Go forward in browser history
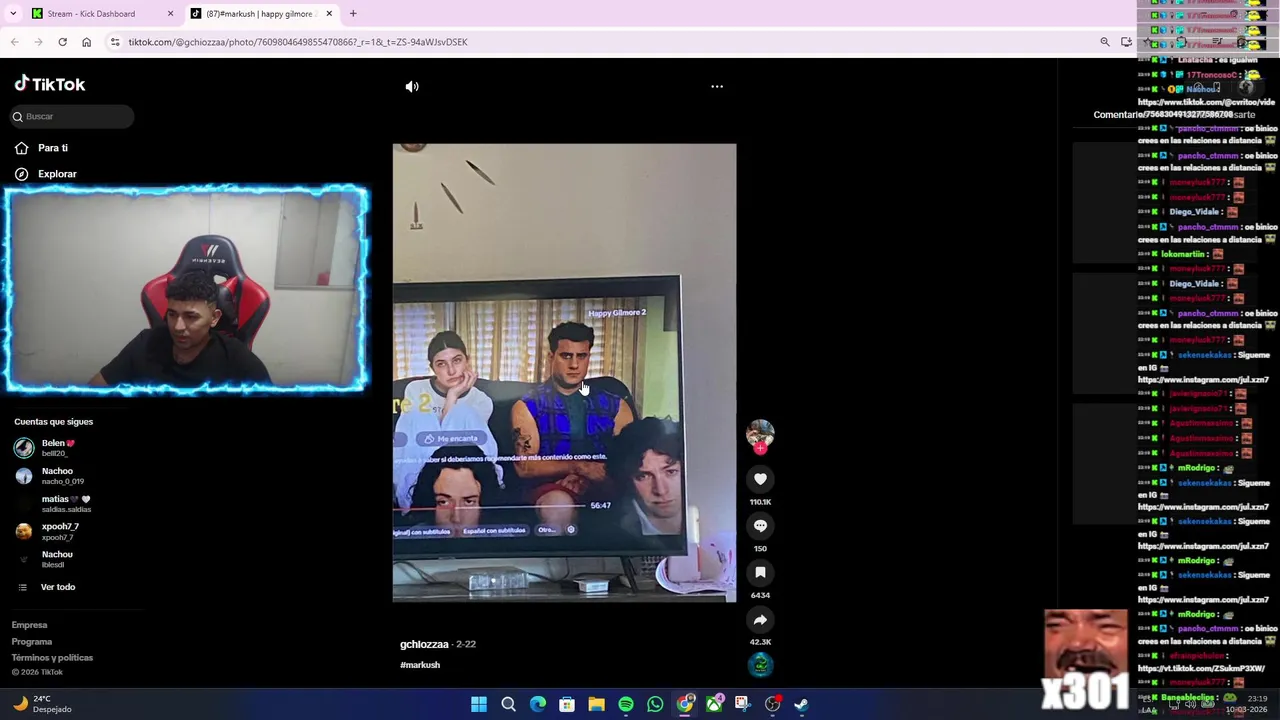1280x720 pixels. (x=38, y=42)
